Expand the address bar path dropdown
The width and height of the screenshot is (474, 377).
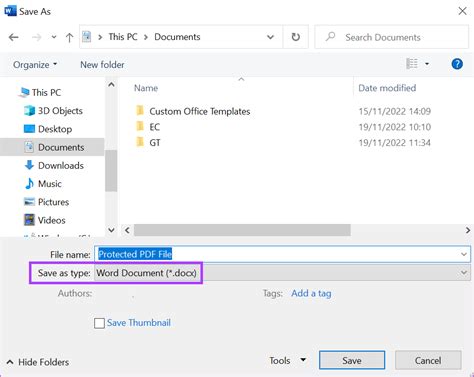[x=270, y=37]
